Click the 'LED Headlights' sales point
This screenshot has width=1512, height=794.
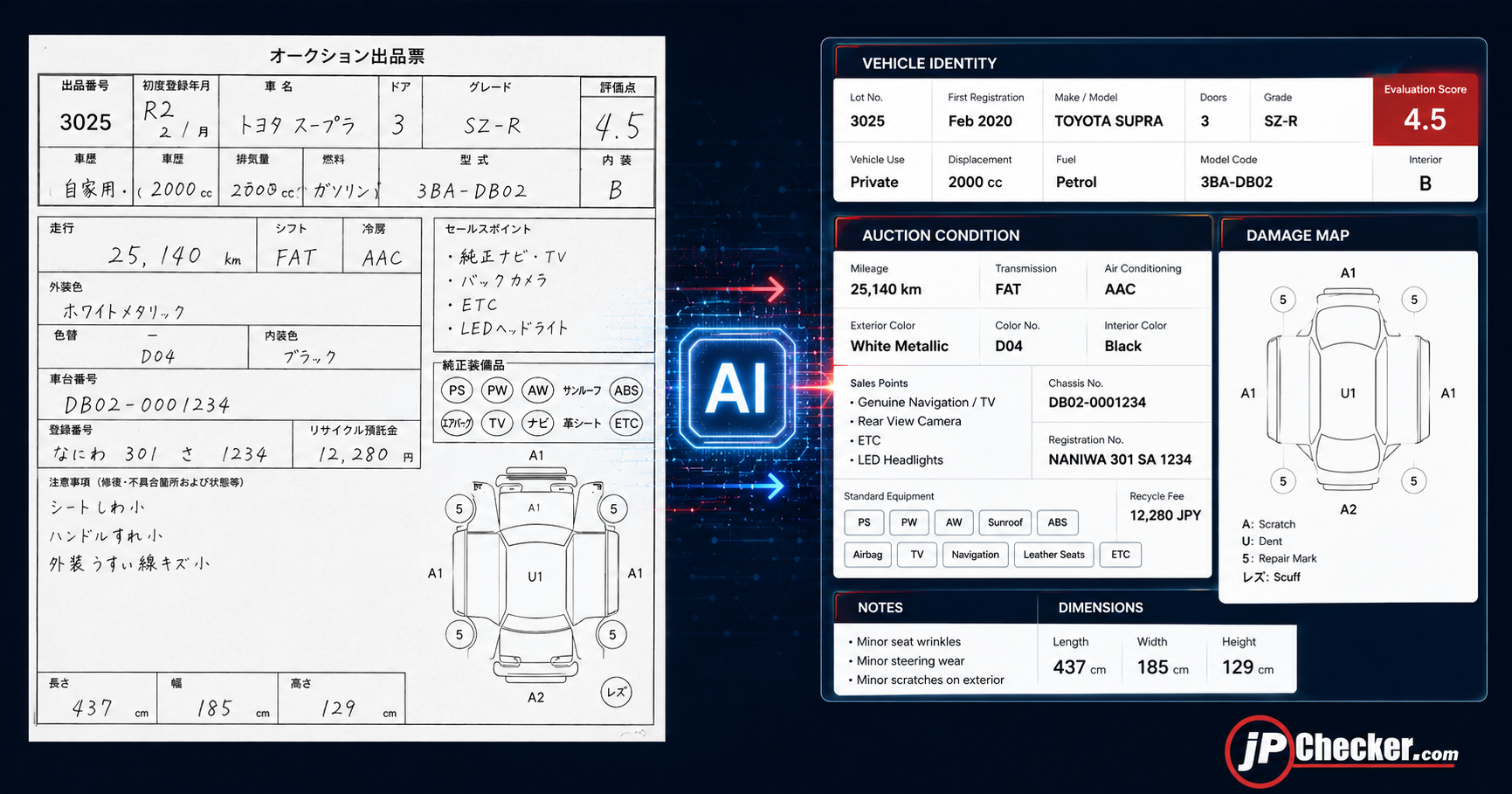coord(900,460)
